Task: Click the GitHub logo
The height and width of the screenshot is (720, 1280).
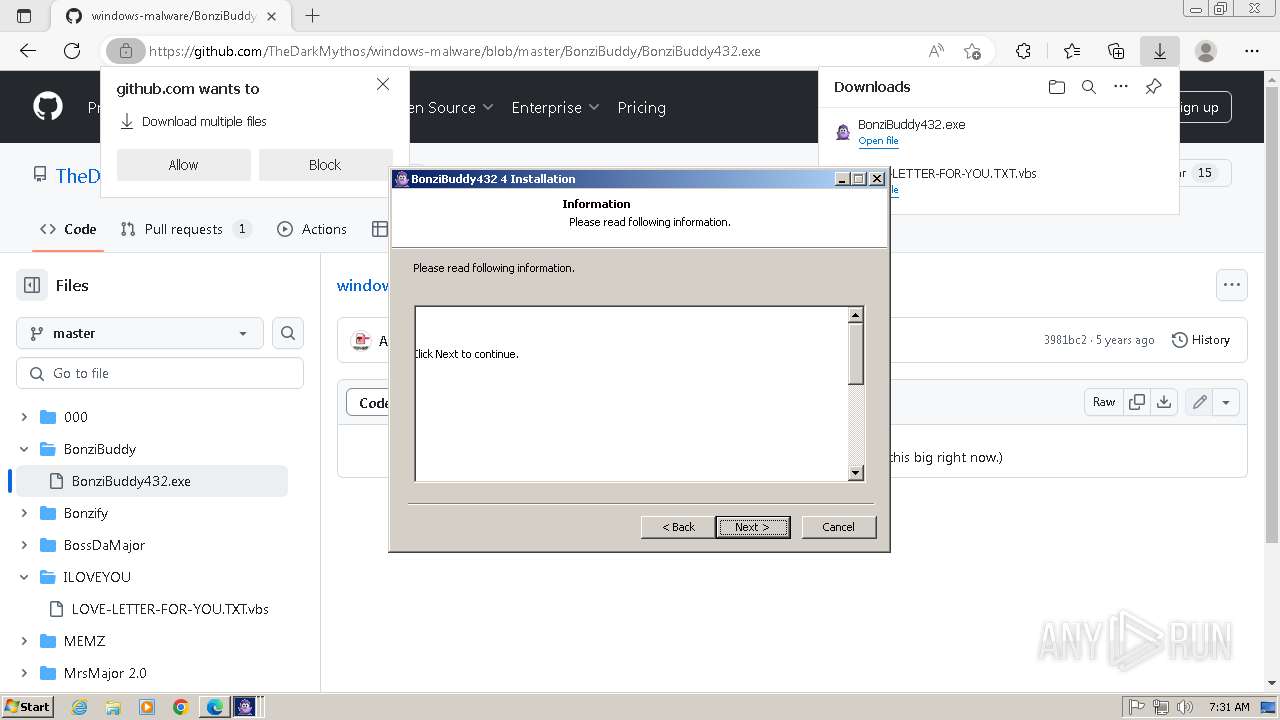Action: (48, 107)
